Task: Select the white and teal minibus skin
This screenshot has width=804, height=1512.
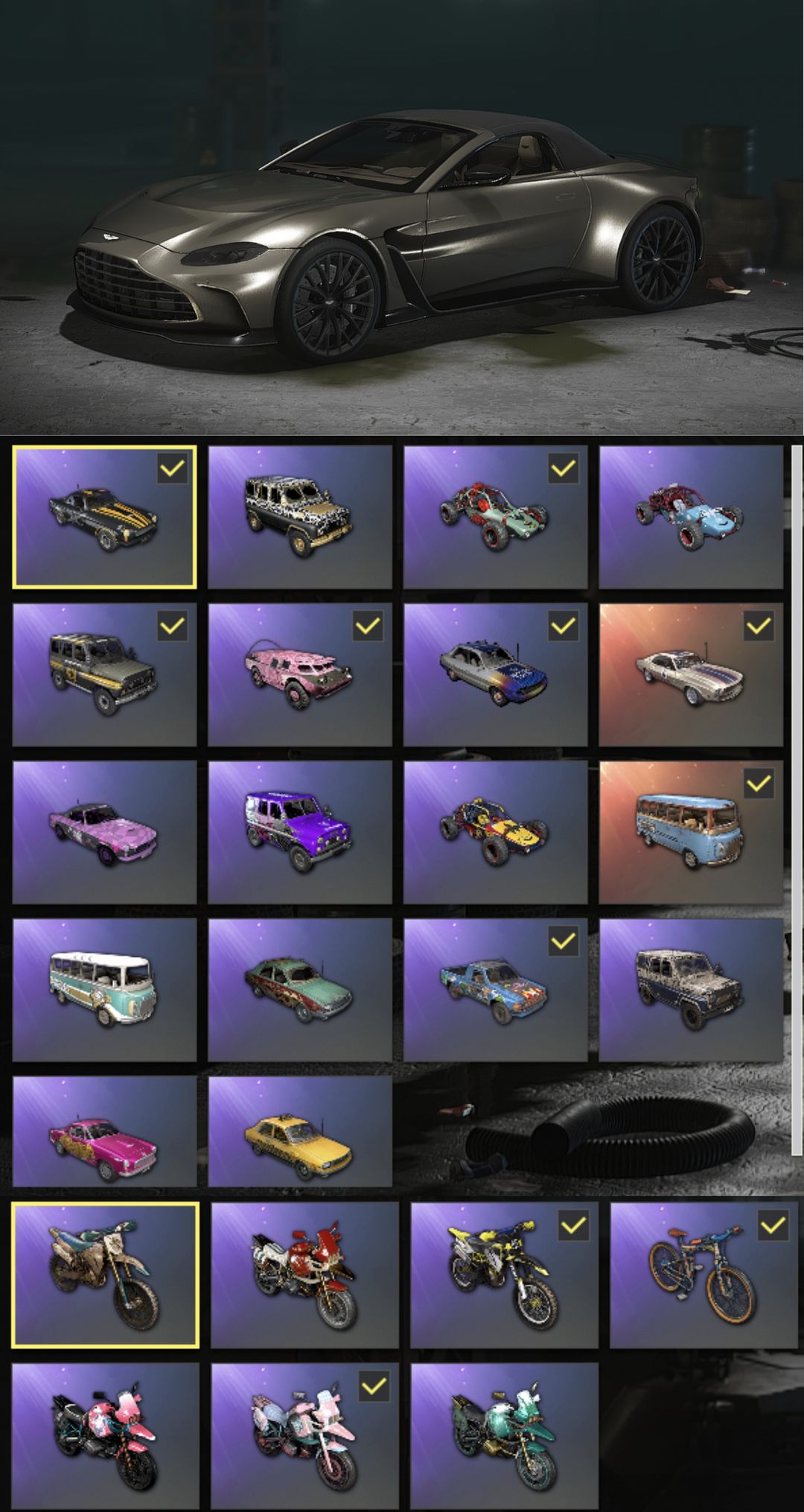Action: coord(105,989)
